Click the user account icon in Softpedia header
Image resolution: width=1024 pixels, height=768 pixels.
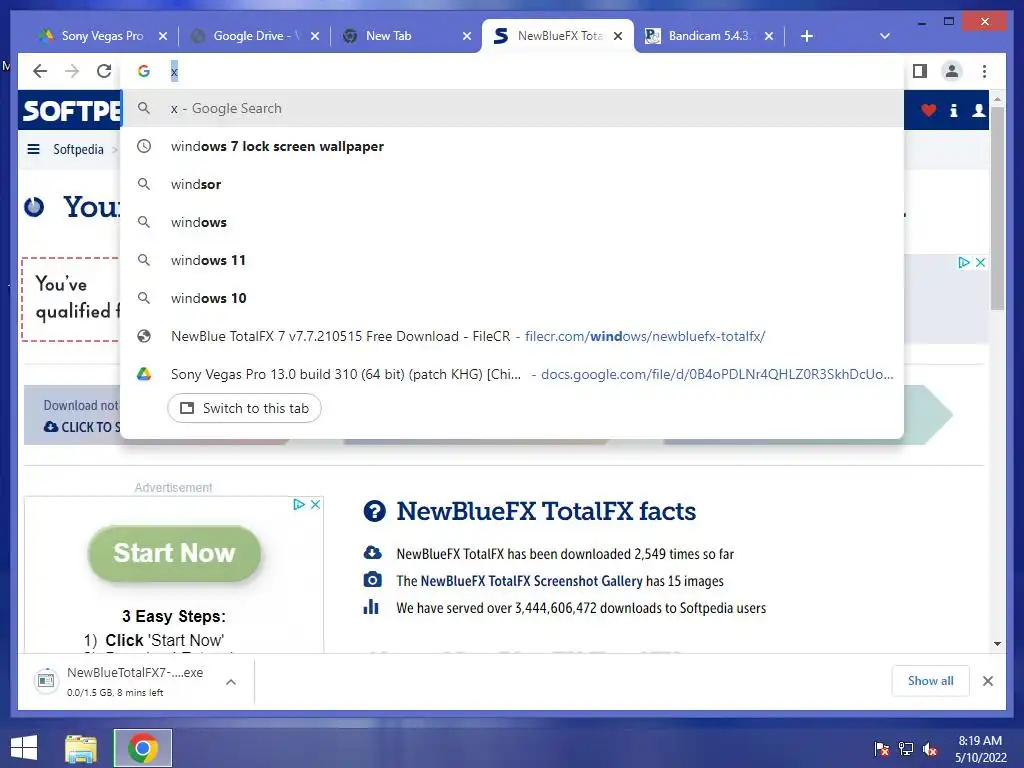978,111
